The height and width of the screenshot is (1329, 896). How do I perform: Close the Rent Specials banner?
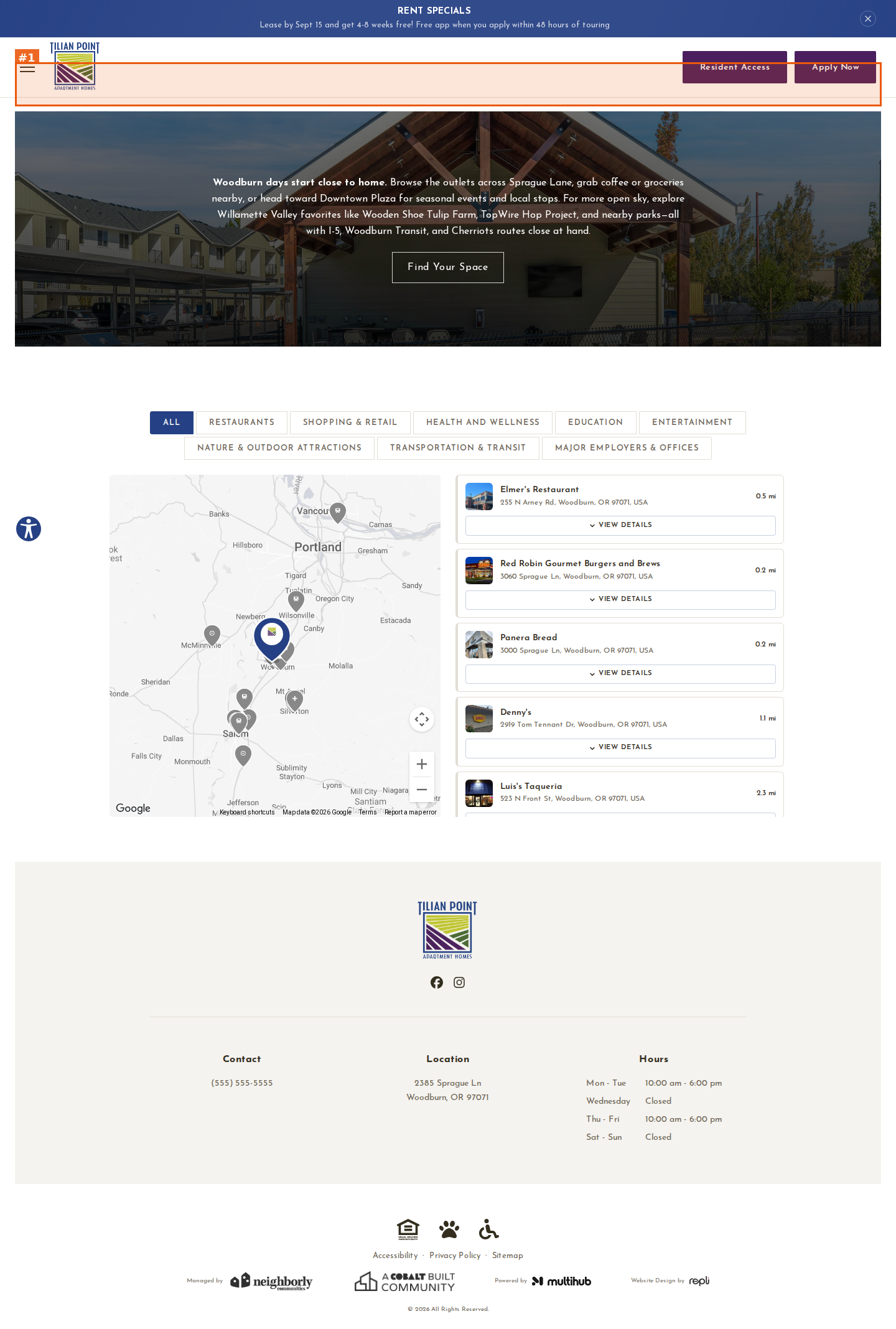[867, 19]
